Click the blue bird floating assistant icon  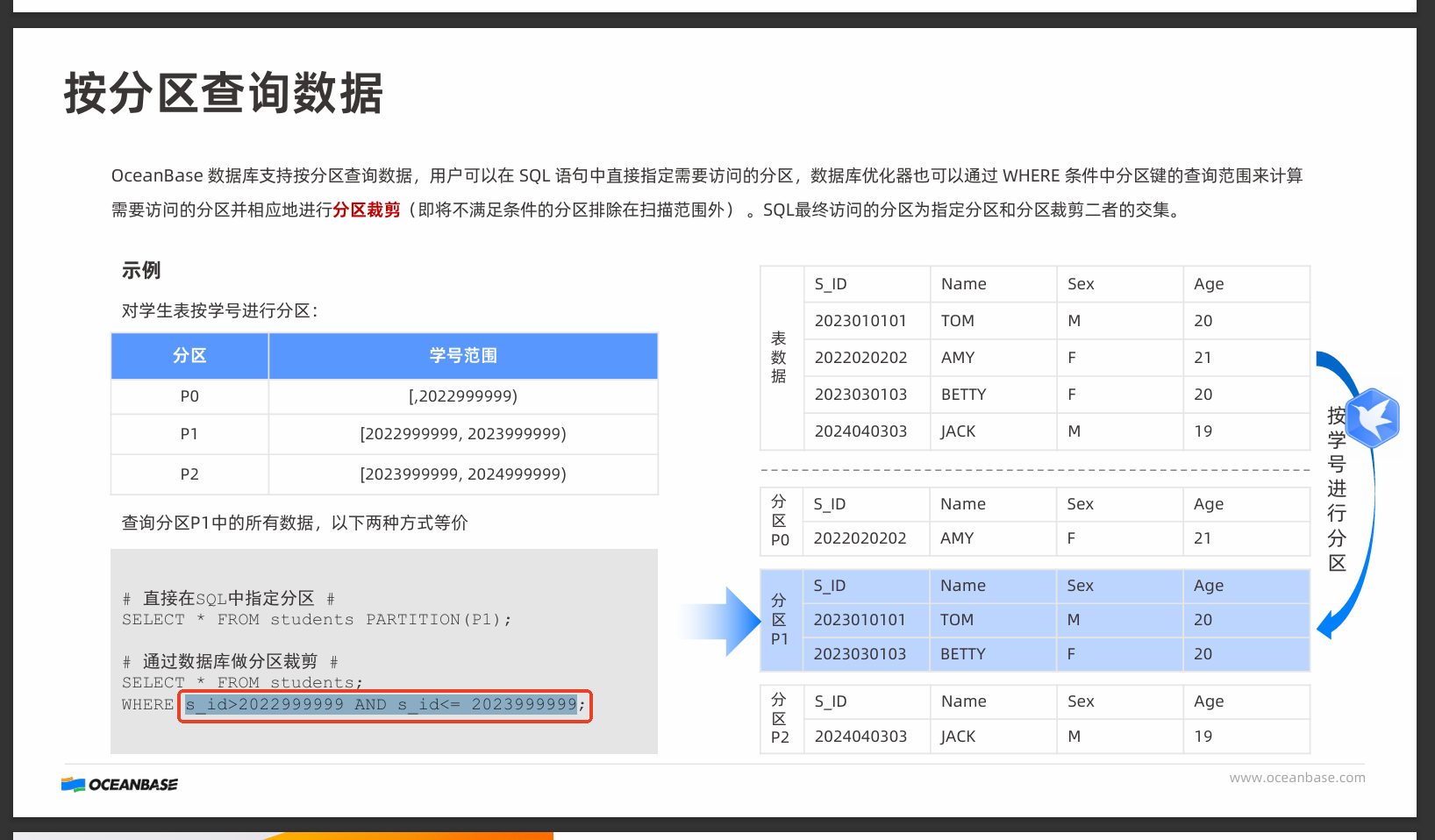click(x=1372, y=418)
